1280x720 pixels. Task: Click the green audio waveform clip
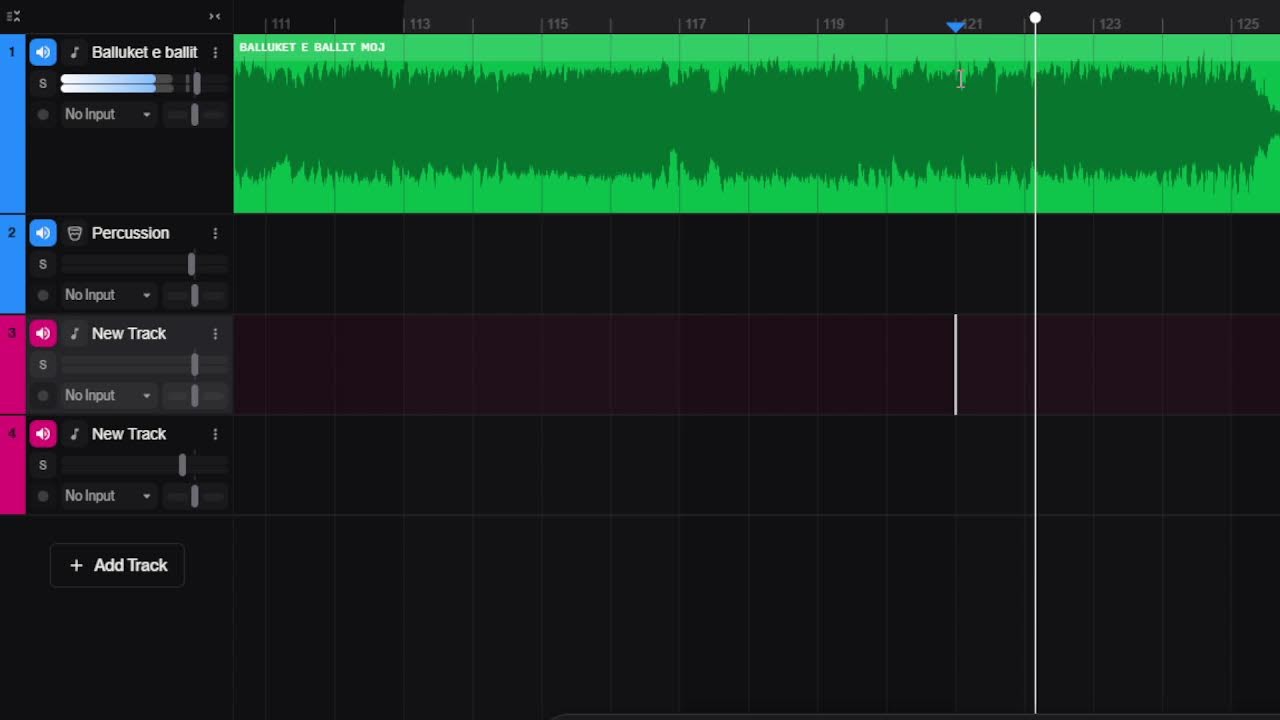point(757,124)
